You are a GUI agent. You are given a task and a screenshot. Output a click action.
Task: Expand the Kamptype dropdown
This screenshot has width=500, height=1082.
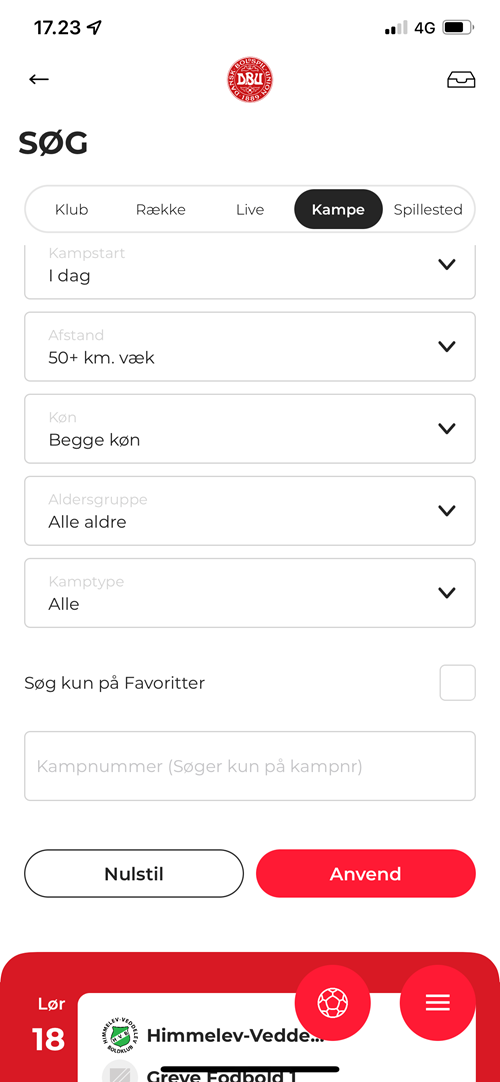pyautogui.click(x=250, y=593)
